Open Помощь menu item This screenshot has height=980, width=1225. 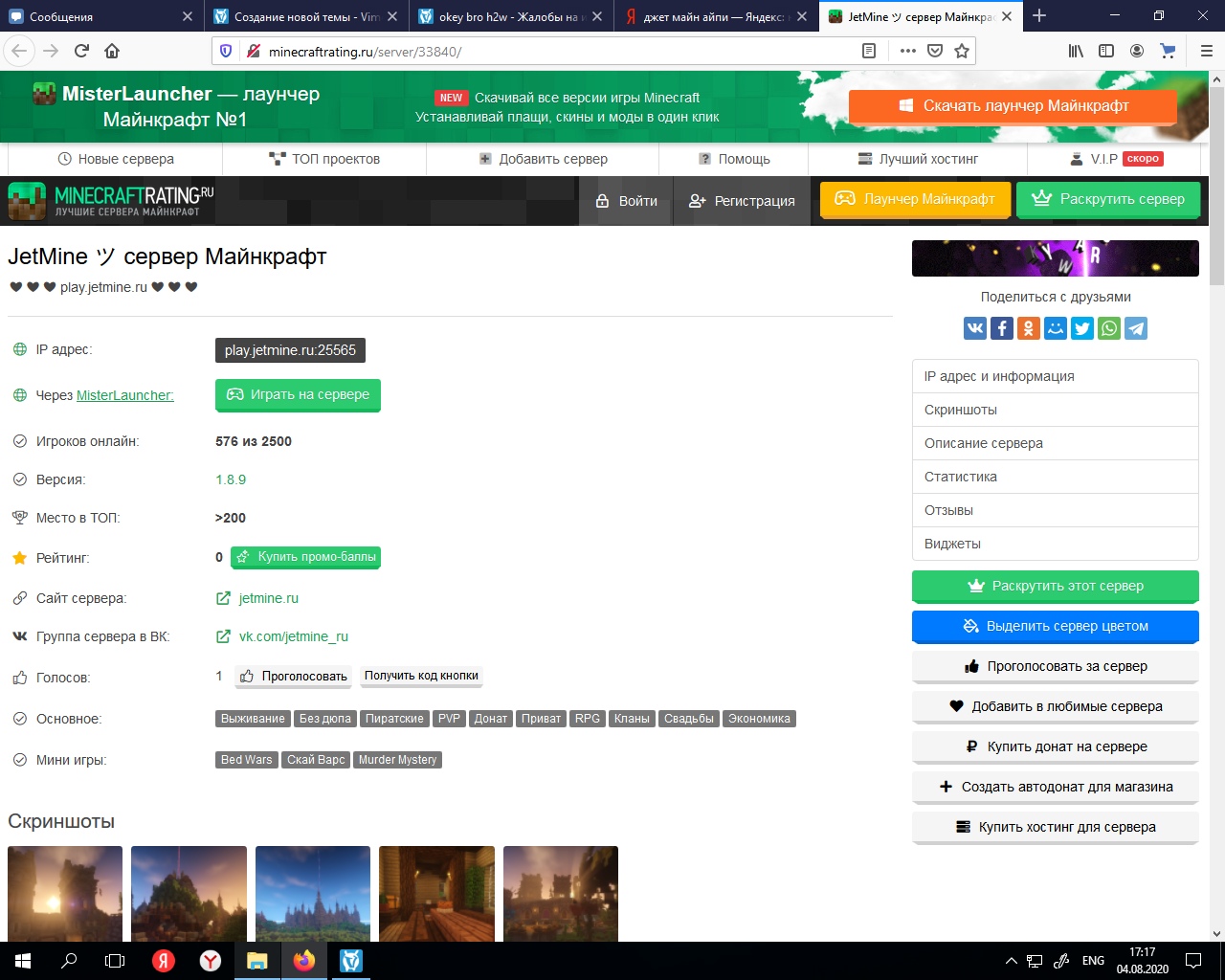734,159
